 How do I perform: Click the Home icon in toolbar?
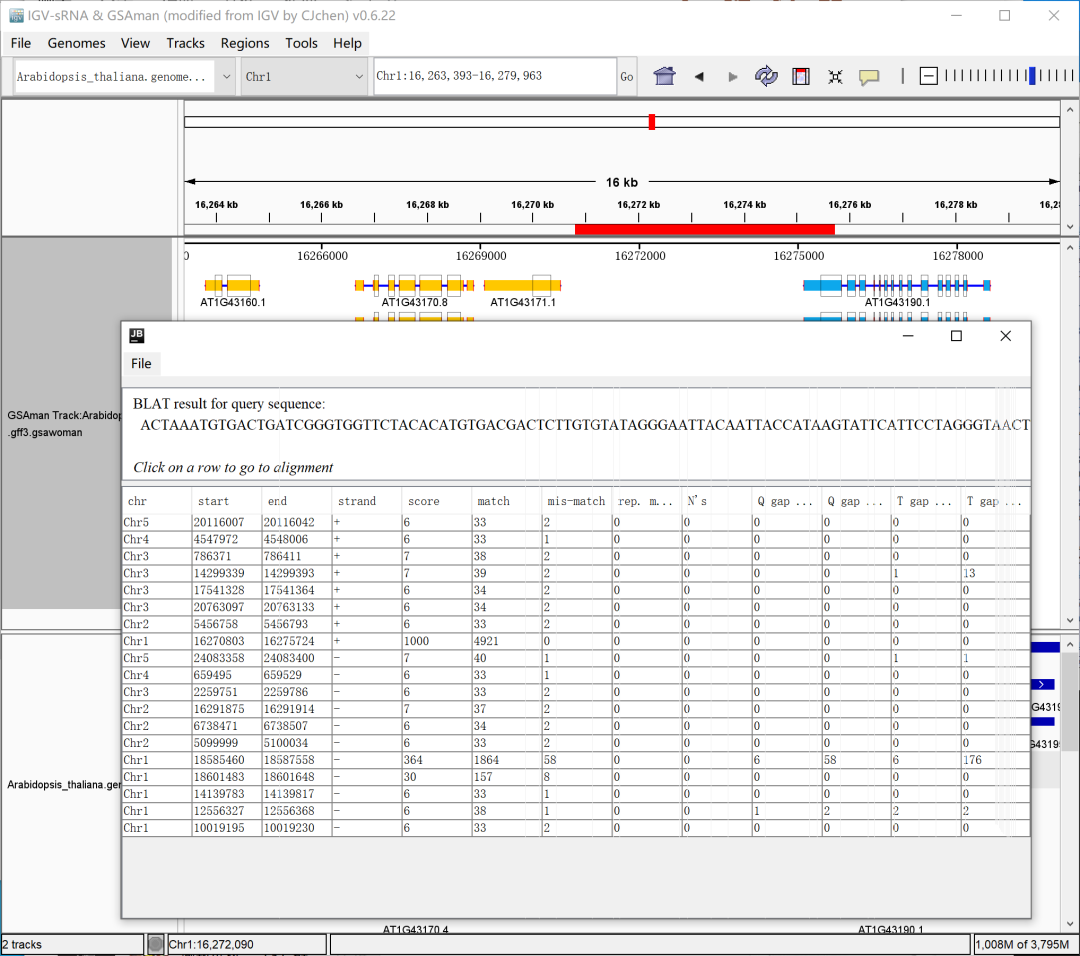click(665, 77)
